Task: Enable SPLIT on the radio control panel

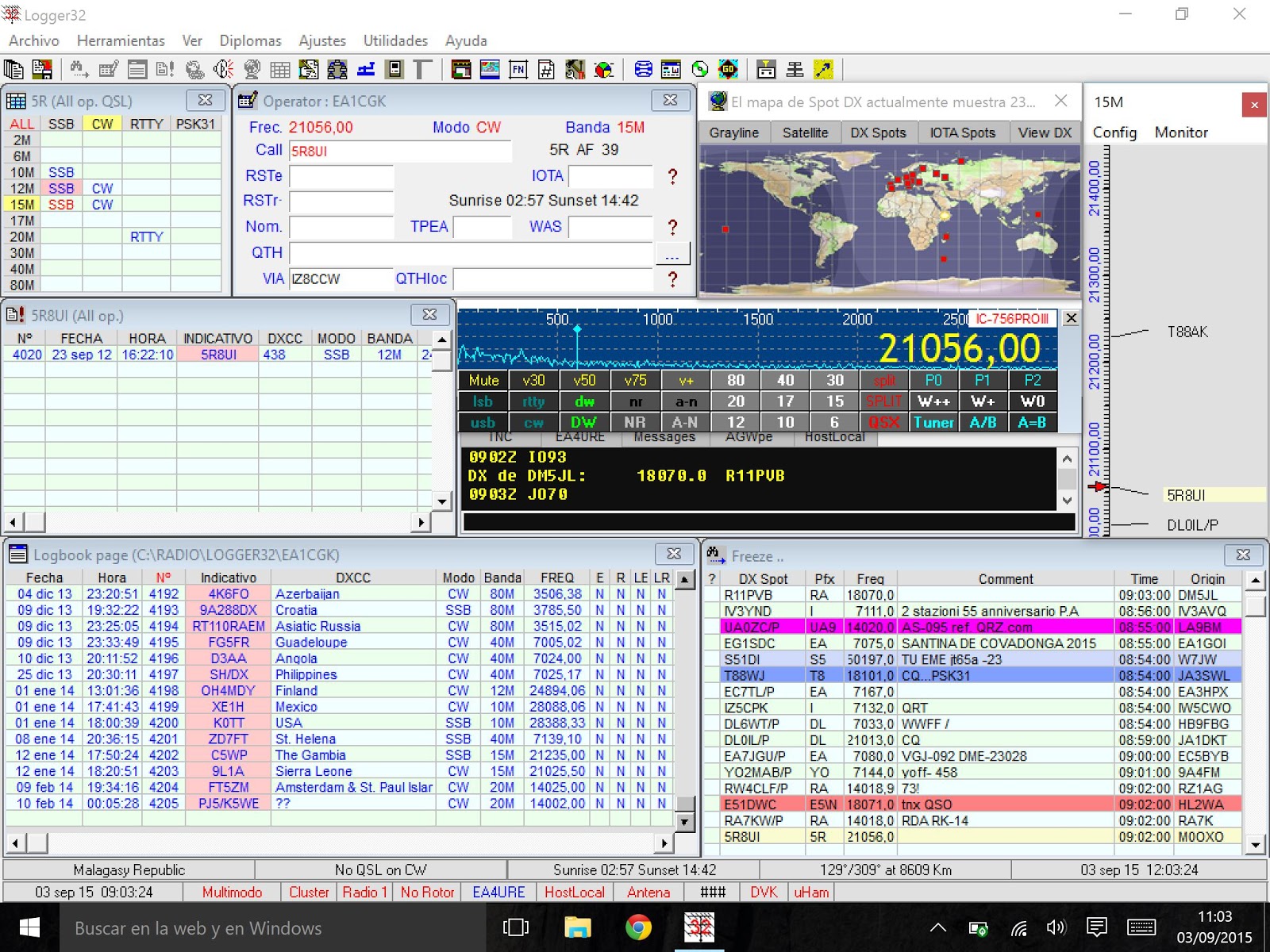Action: click(x=884, y=401)
